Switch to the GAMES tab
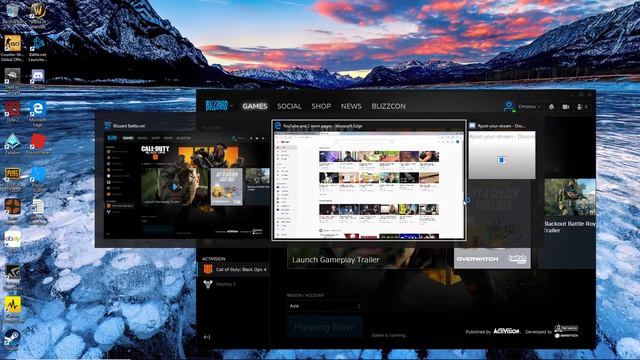The height and width of the screenshot is (360, 640). click(x=255, y=106)
